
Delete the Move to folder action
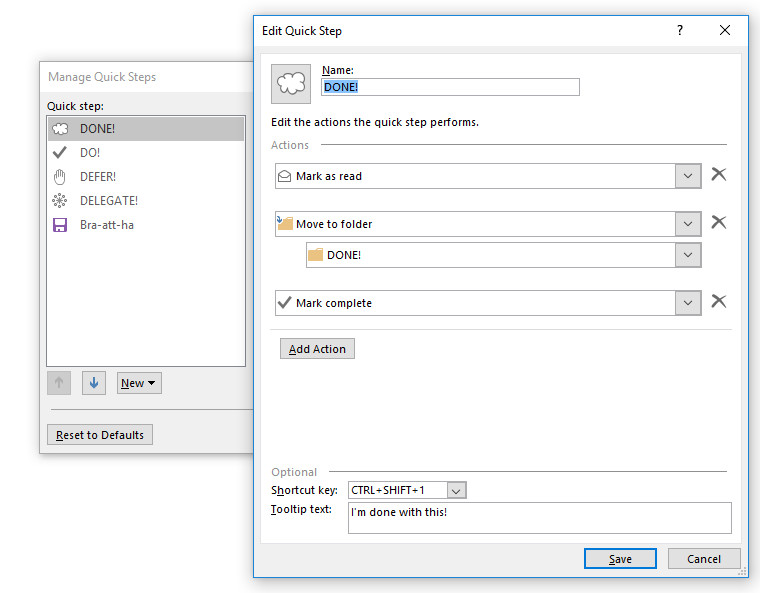[718, 223]
